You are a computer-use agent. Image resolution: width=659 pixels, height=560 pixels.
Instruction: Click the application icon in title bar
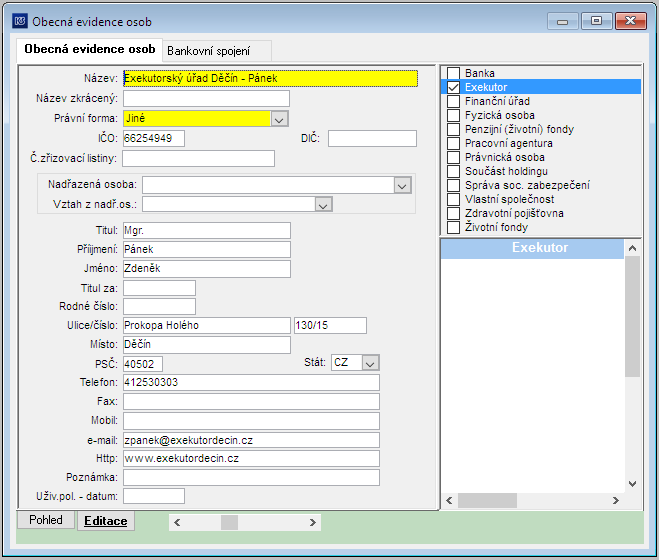[x=20, y=21]
